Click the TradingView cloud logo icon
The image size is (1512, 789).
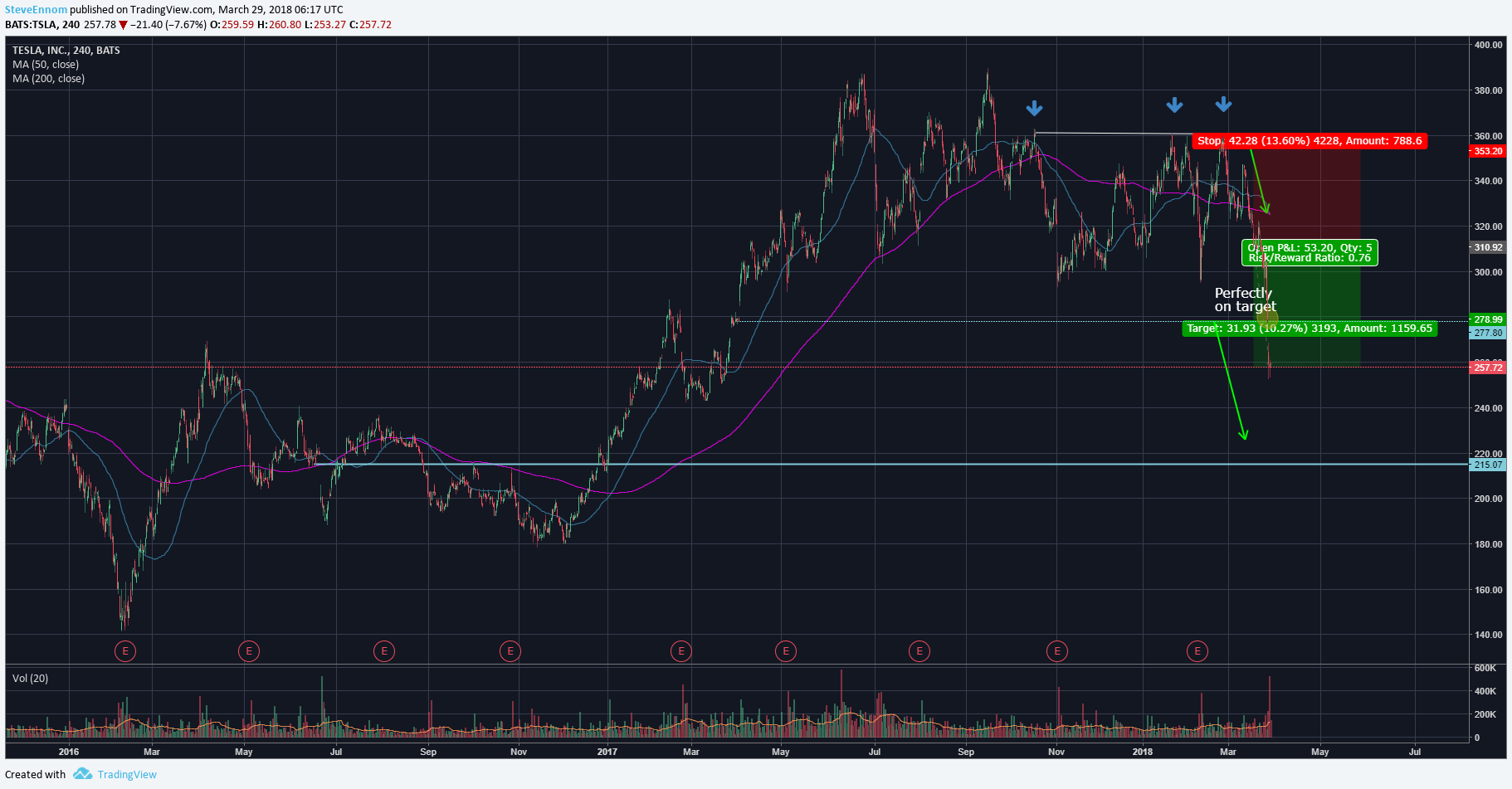coord(82,773)
